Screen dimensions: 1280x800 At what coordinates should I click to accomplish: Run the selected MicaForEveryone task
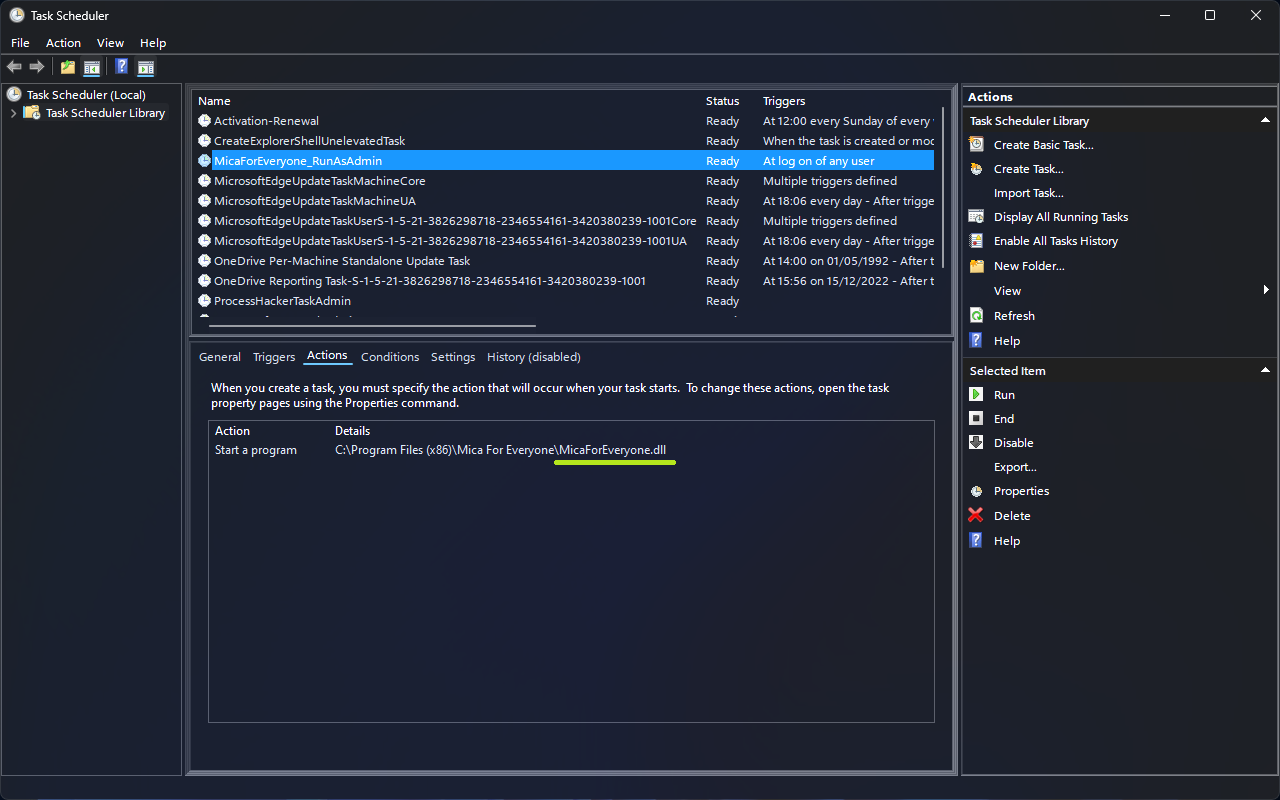pyautogui.click(x=1006, y=394)
